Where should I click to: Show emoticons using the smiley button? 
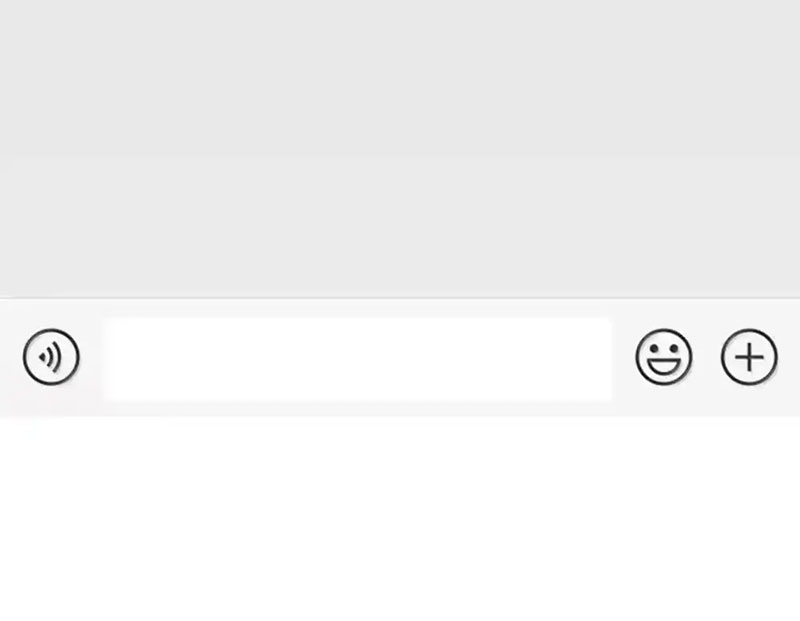click(x=664, y=357)
